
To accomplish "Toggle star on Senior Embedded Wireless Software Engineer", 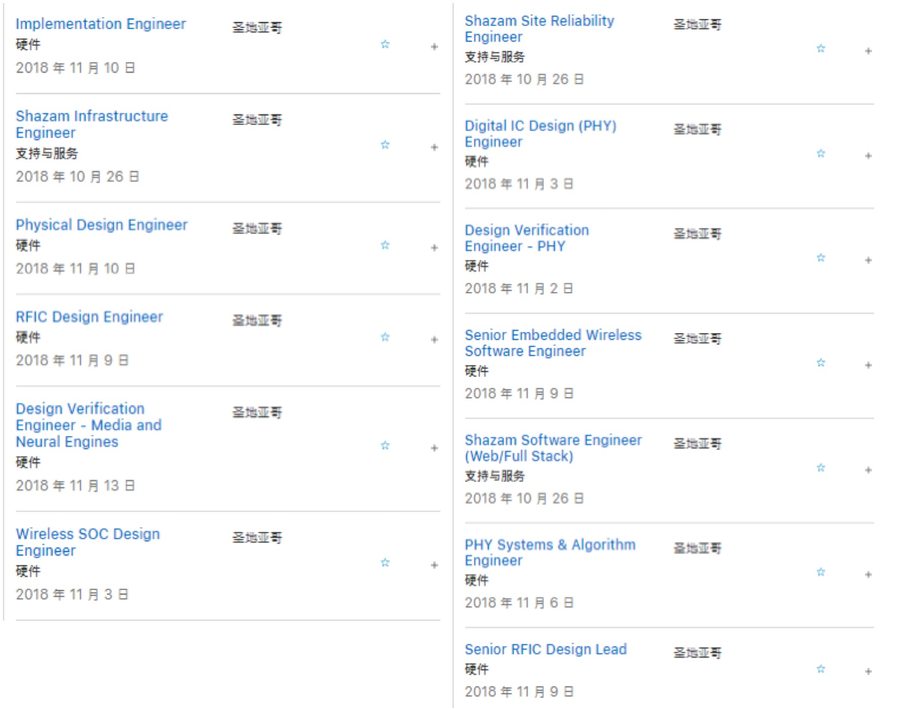I will [821, 363].
